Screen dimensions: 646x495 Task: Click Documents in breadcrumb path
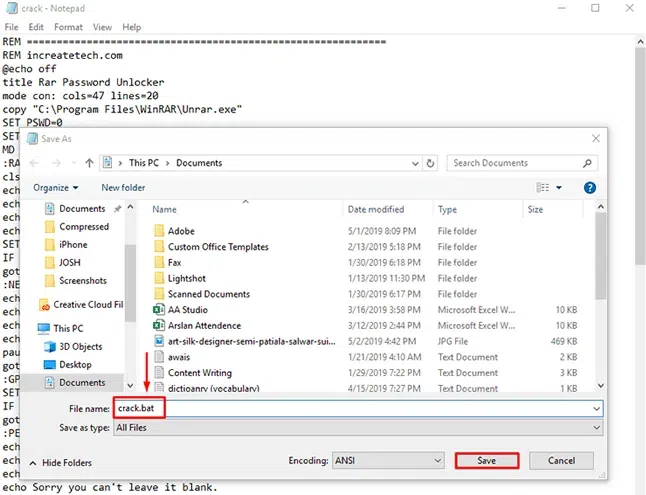coord(199,163)
